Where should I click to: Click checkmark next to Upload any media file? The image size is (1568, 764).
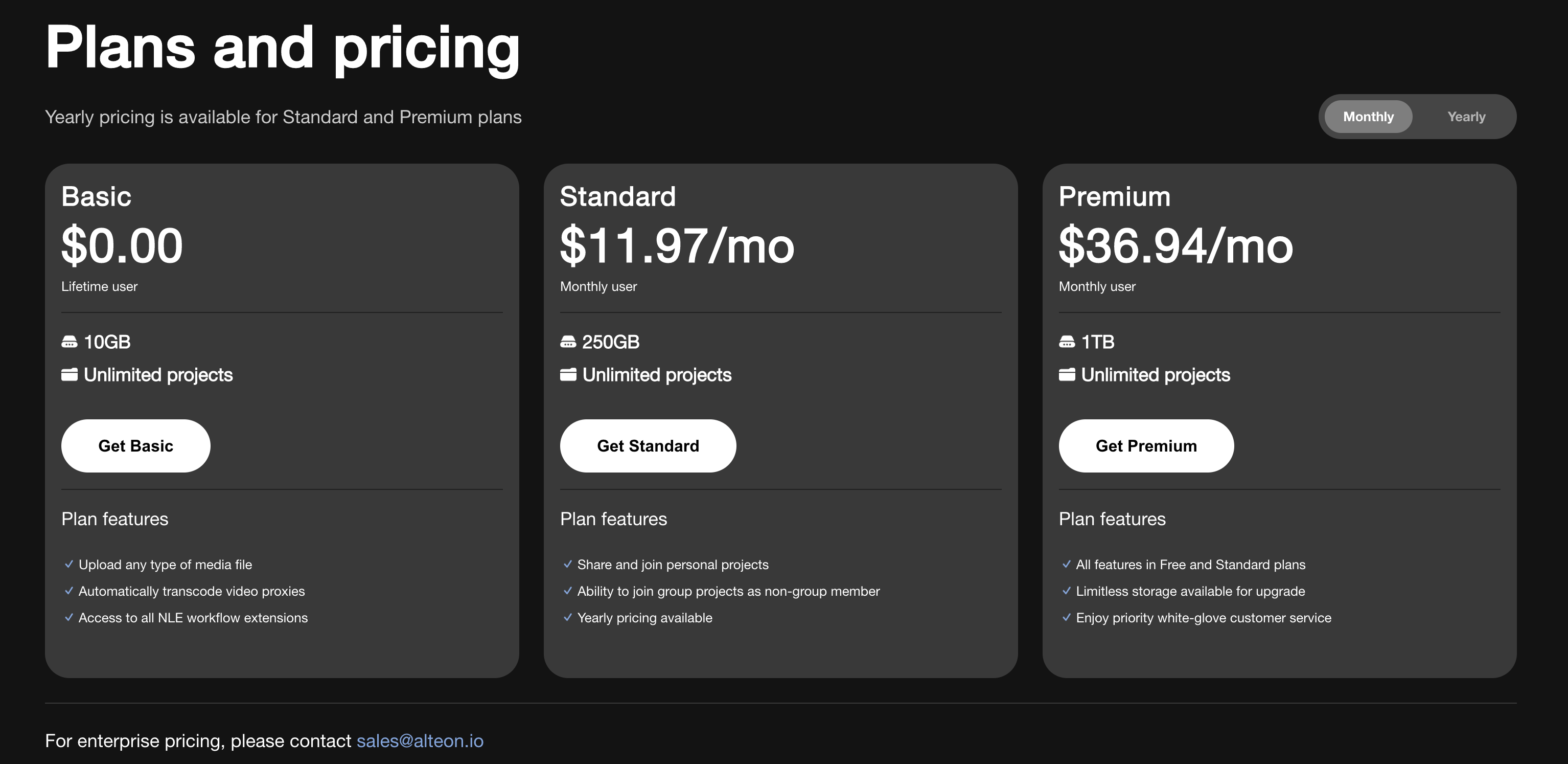point(69,565)
